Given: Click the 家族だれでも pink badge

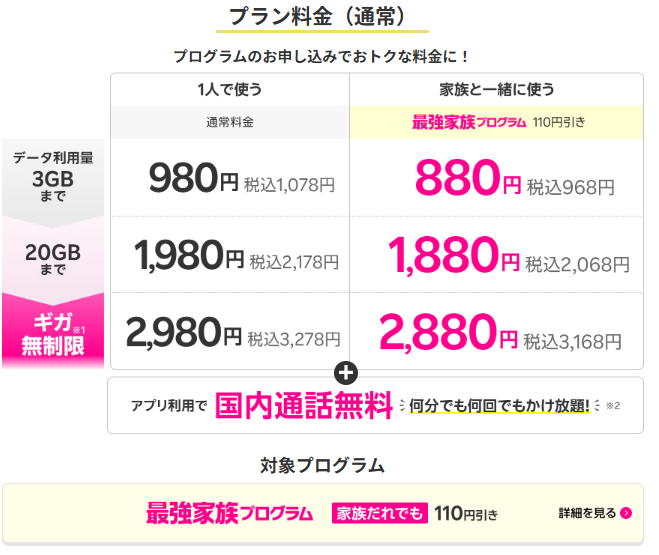Looking at the screenshot, I should click(380, 513).
